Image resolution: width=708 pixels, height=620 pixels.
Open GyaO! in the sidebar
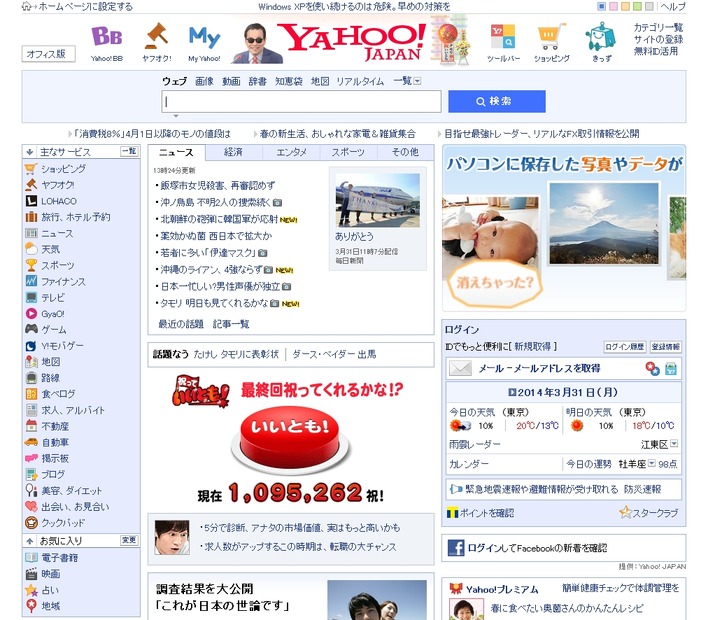[x=52, y=313]
